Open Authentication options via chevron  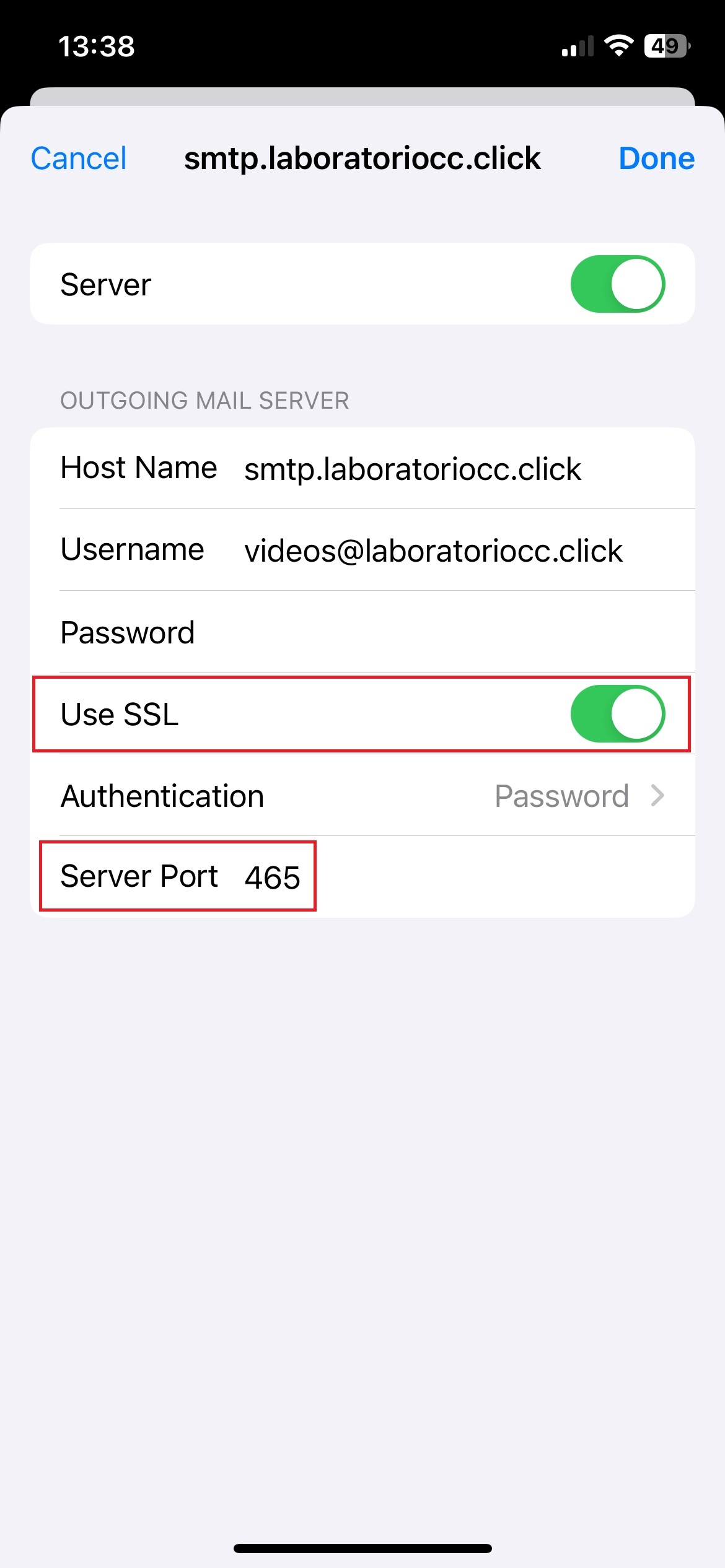point(657,795)
